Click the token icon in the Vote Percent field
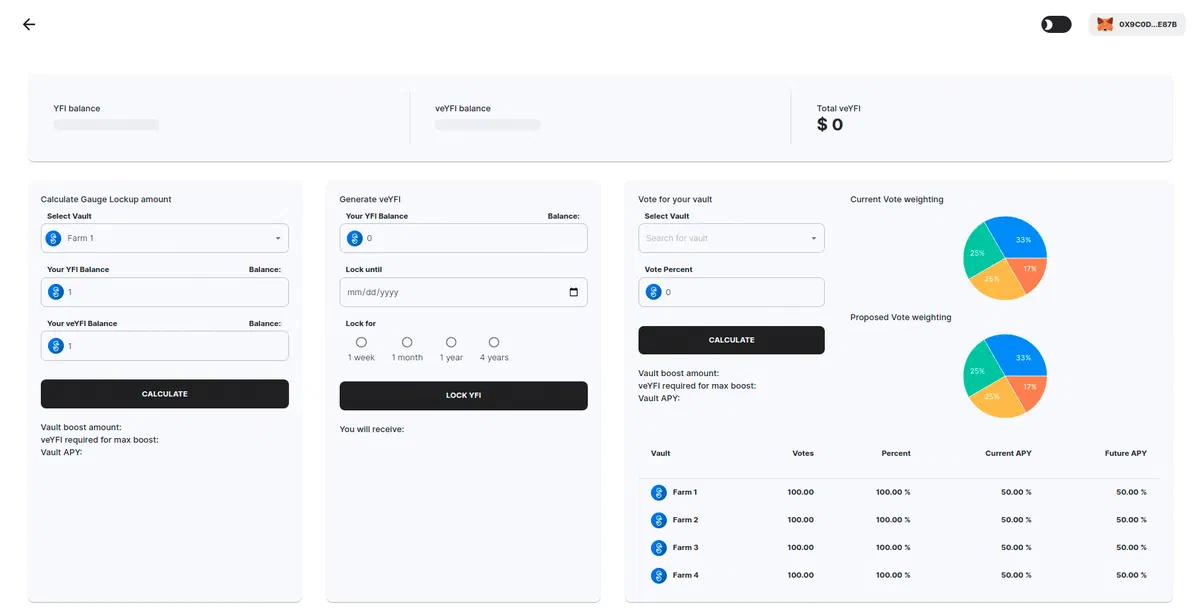Screen dimensions: 1200x608 point(654,292)
